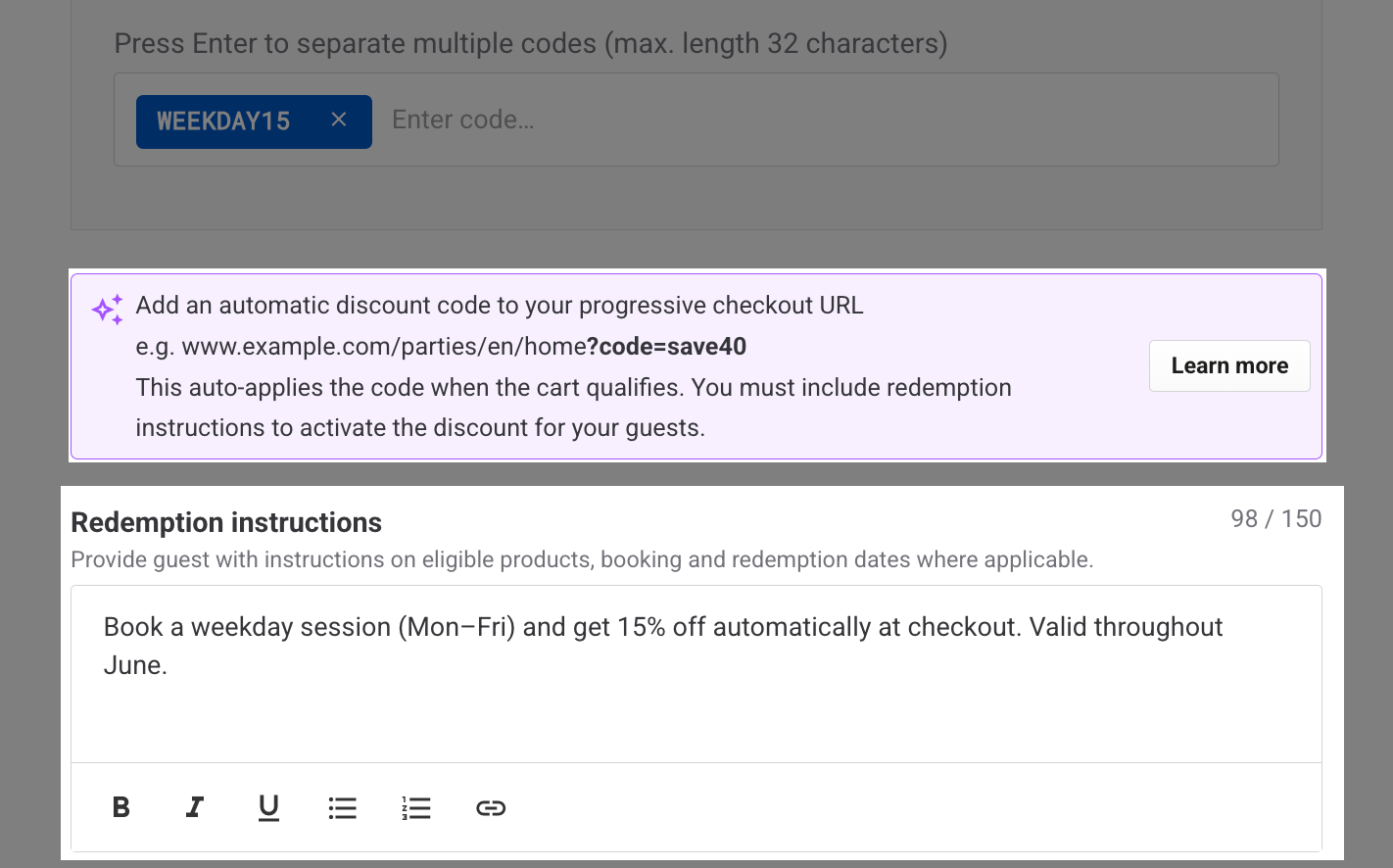Place cursor after "Valid throughout" in instructions text

coord(1225,627)
